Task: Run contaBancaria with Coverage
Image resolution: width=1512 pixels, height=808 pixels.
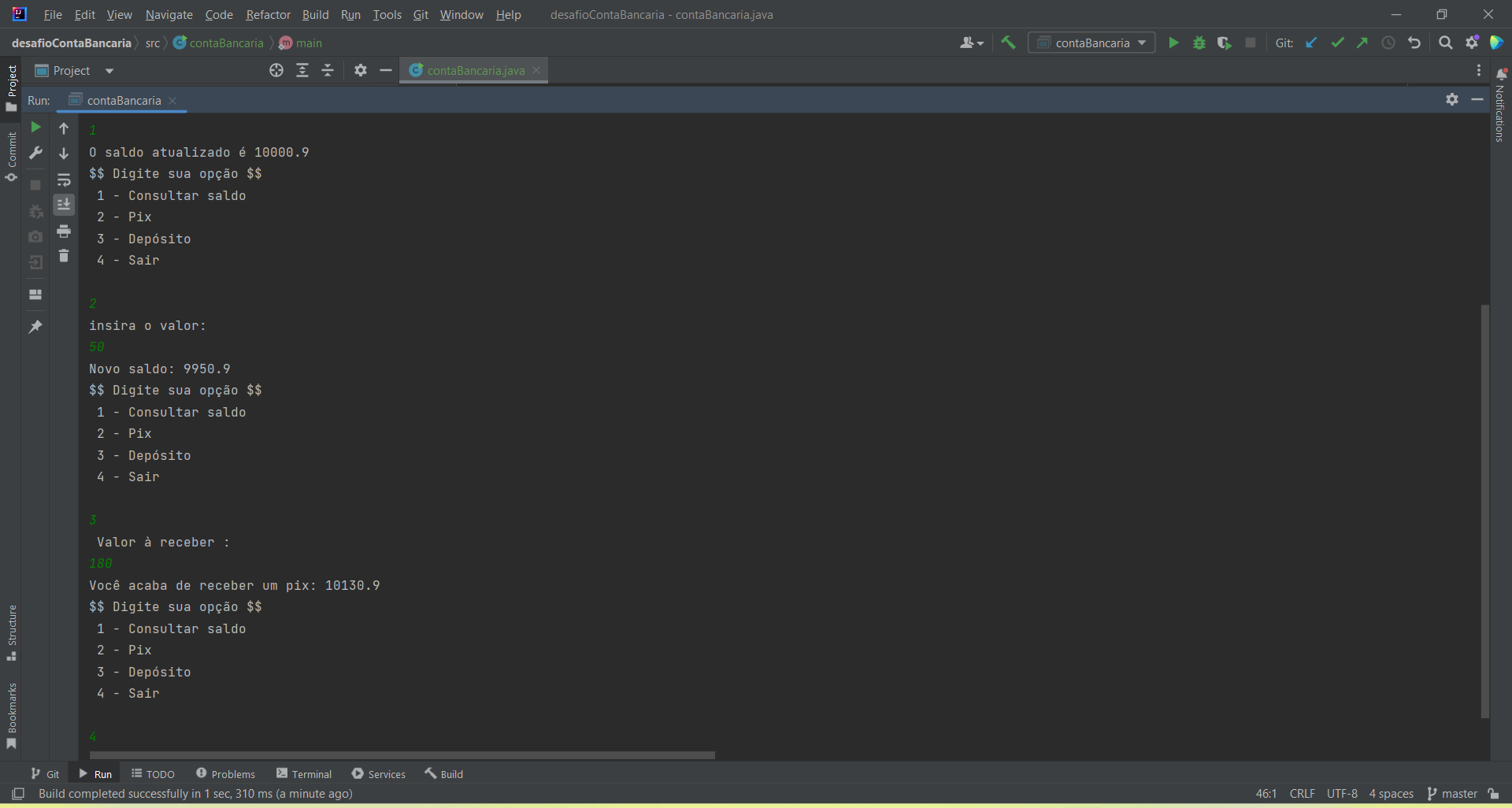Action: 1225,43
